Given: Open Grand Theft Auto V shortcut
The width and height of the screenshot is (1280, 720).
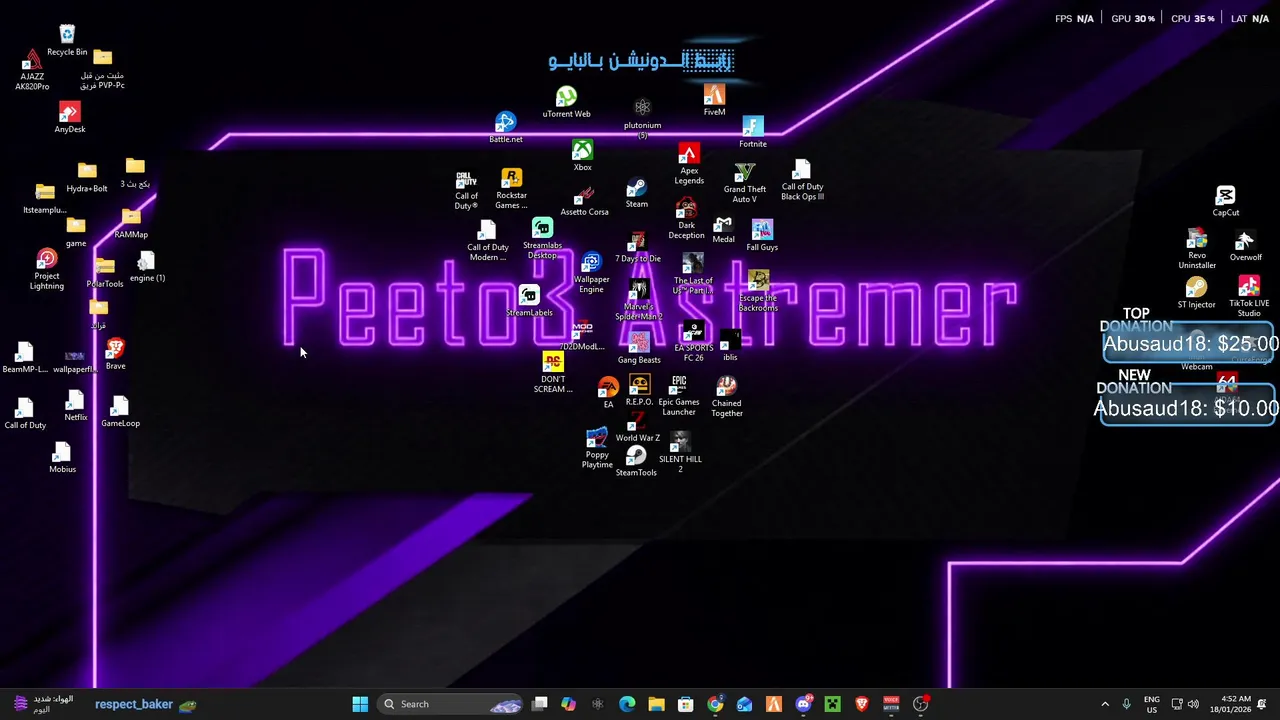Looking at the screenshot, I should click(x=745, y=183).
